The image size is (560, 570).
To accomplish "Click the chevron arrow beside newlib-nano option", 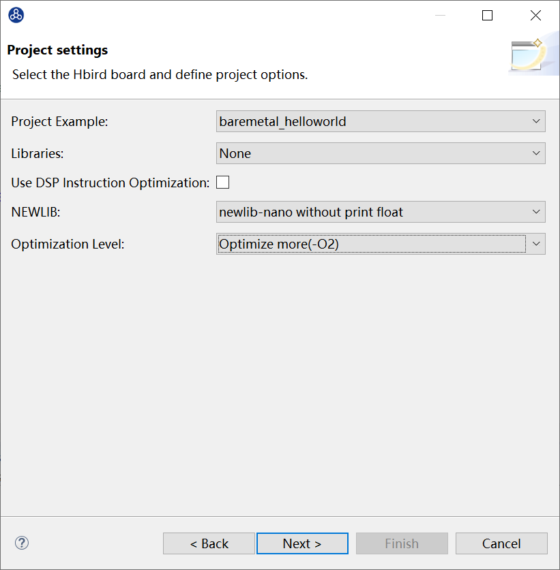I will 536,212.
